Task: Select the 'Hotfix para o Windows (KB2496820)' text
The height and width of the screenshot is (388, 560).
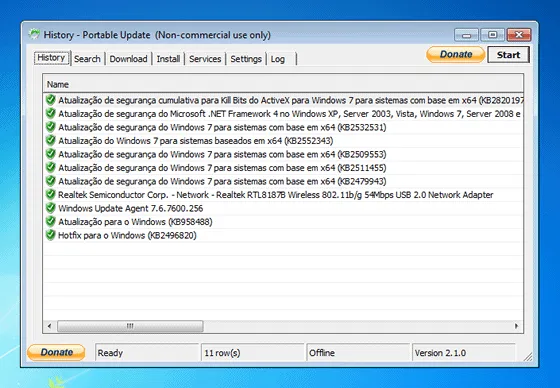Action: click(x=128, y=235)
